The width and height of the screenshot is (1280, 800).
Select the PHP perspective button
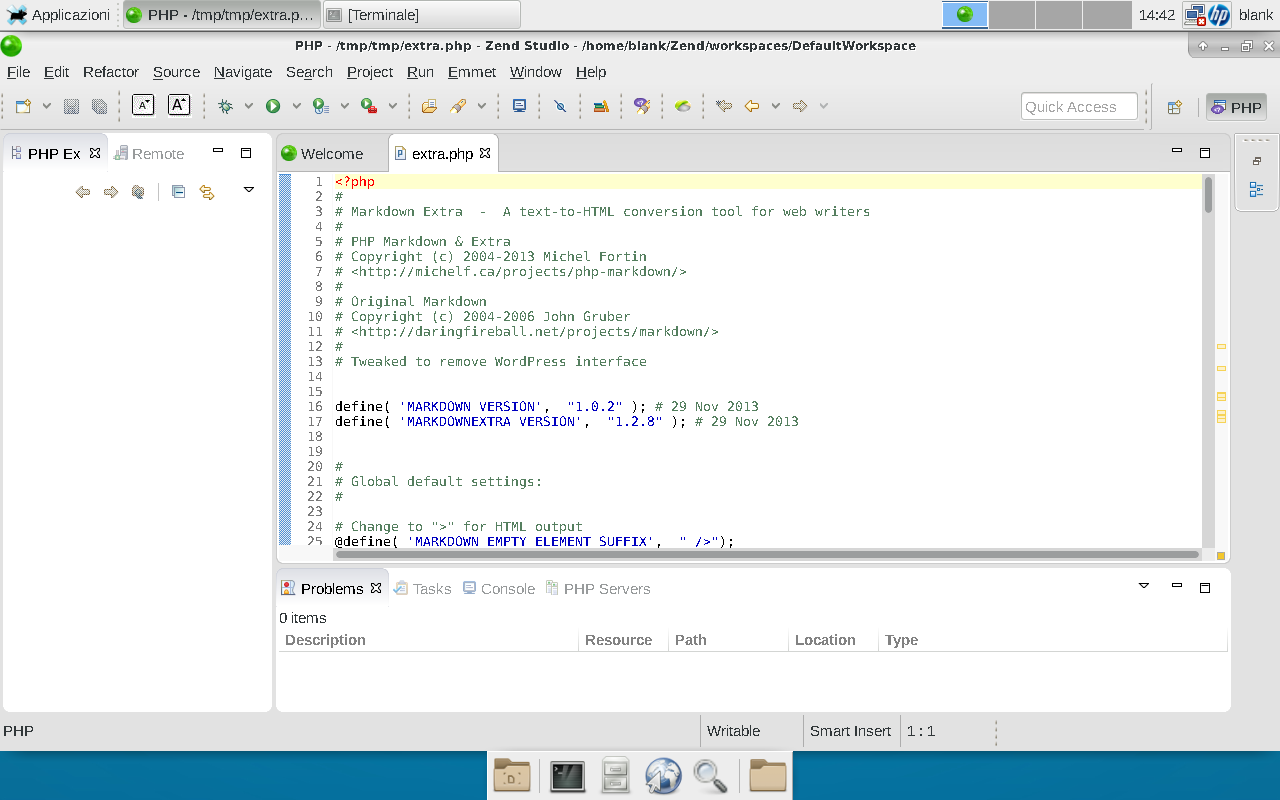[x=1237, y=107]
